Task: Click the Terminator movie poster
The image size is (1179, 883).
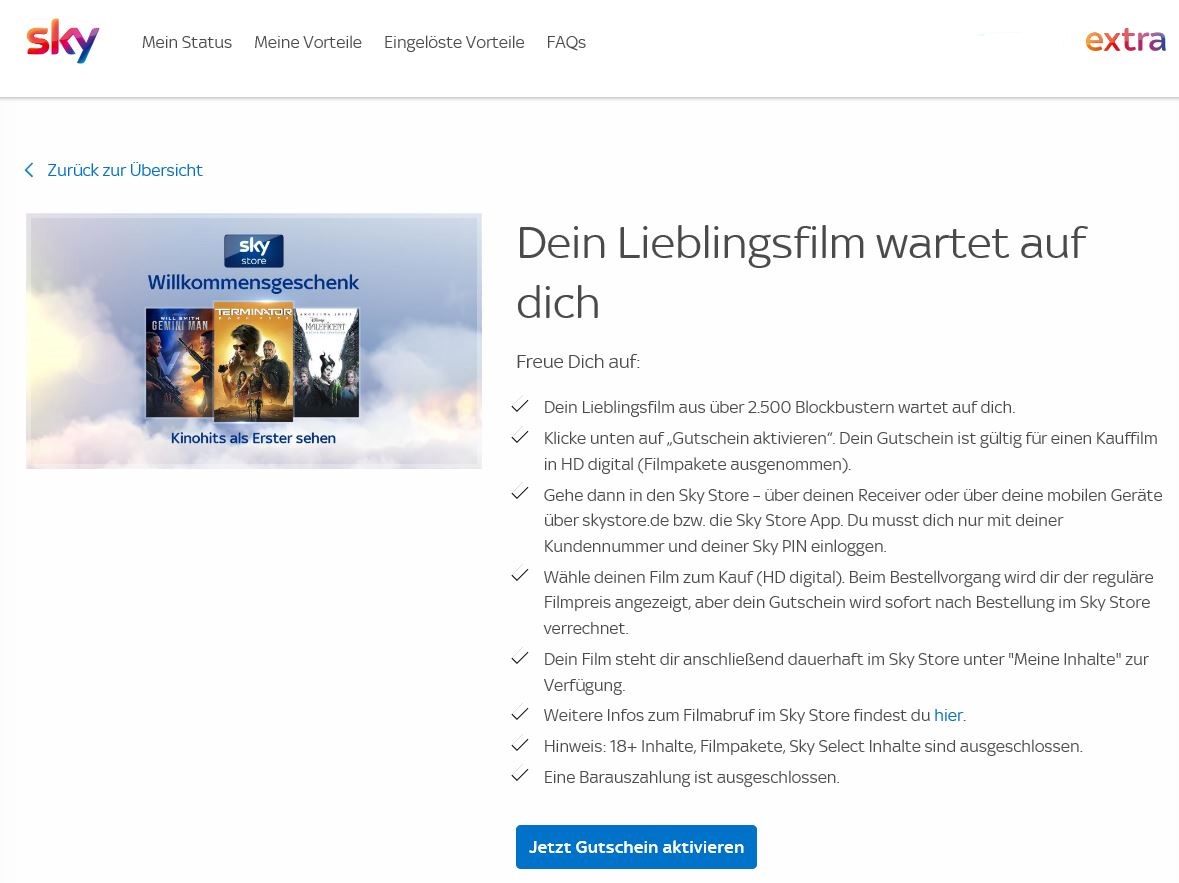Action: click(x=253, y=362)
